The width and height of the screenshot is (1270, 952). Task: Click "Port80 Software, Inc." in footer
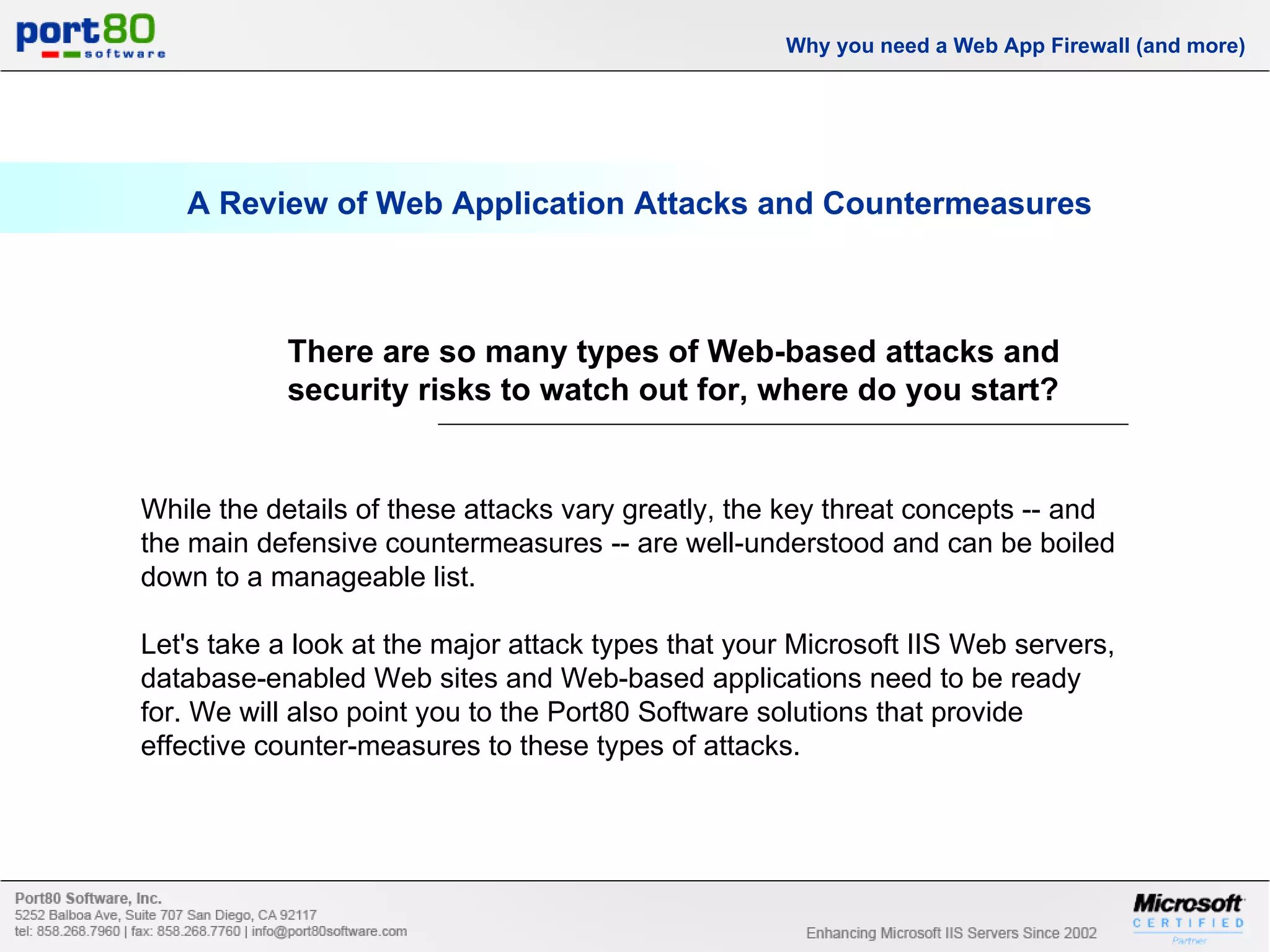tap(88, 898)
